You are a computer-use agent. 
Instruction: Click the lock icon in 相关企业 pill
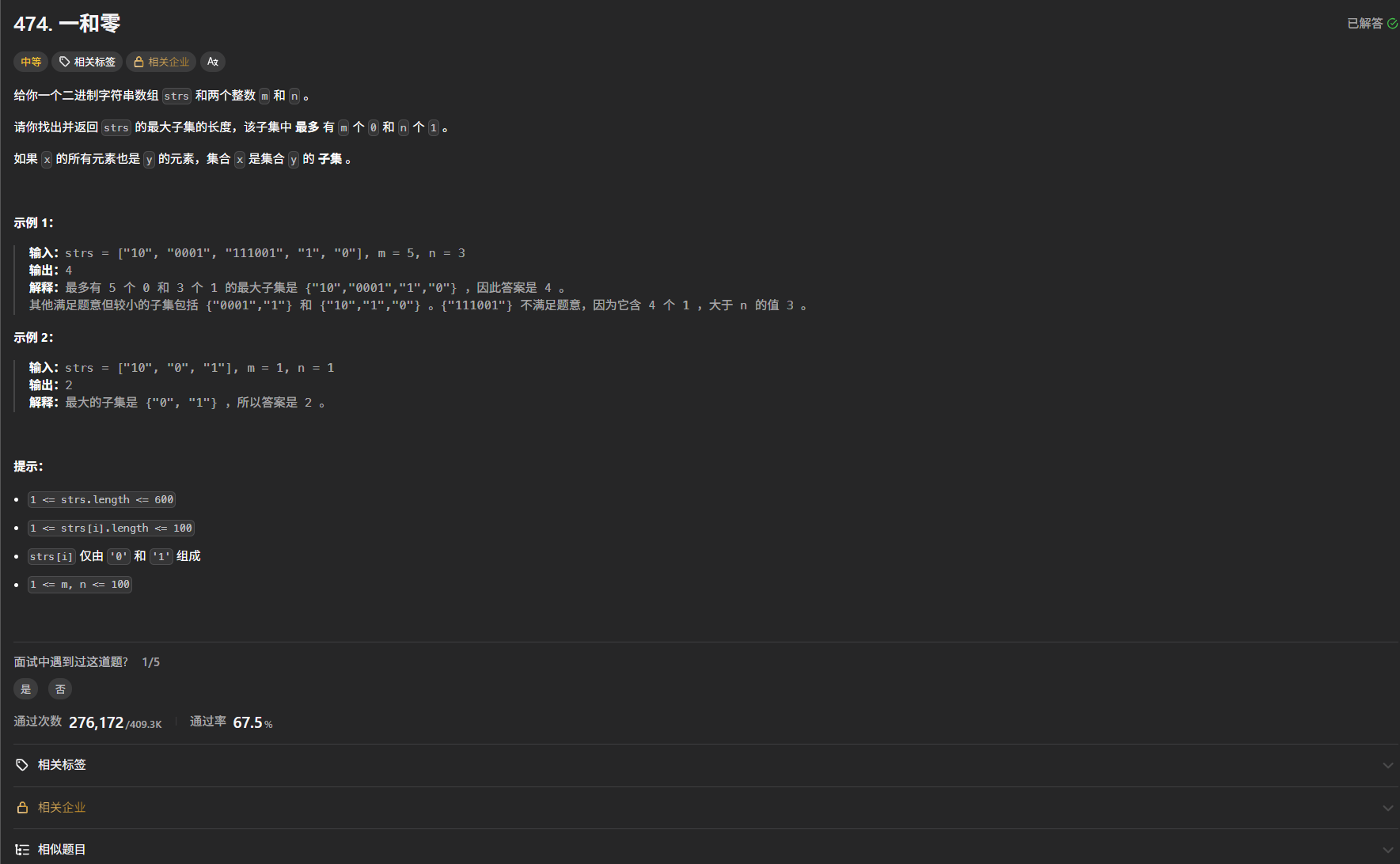(x=138, y=62)
